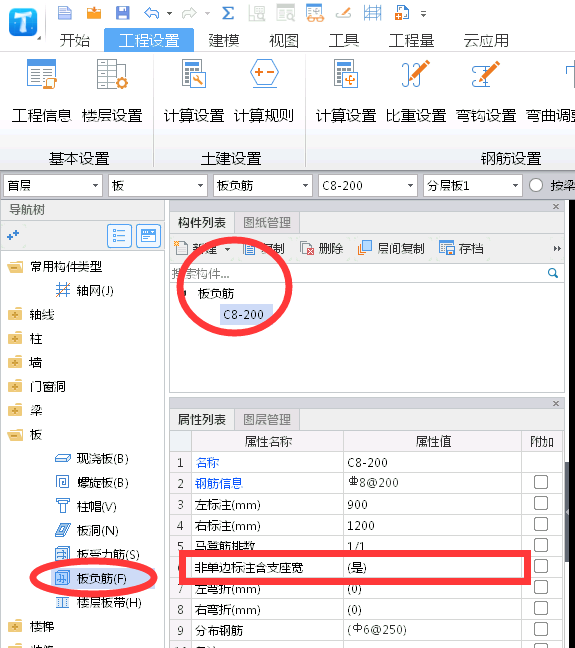Select the radio button next to 分层板1

536,185
